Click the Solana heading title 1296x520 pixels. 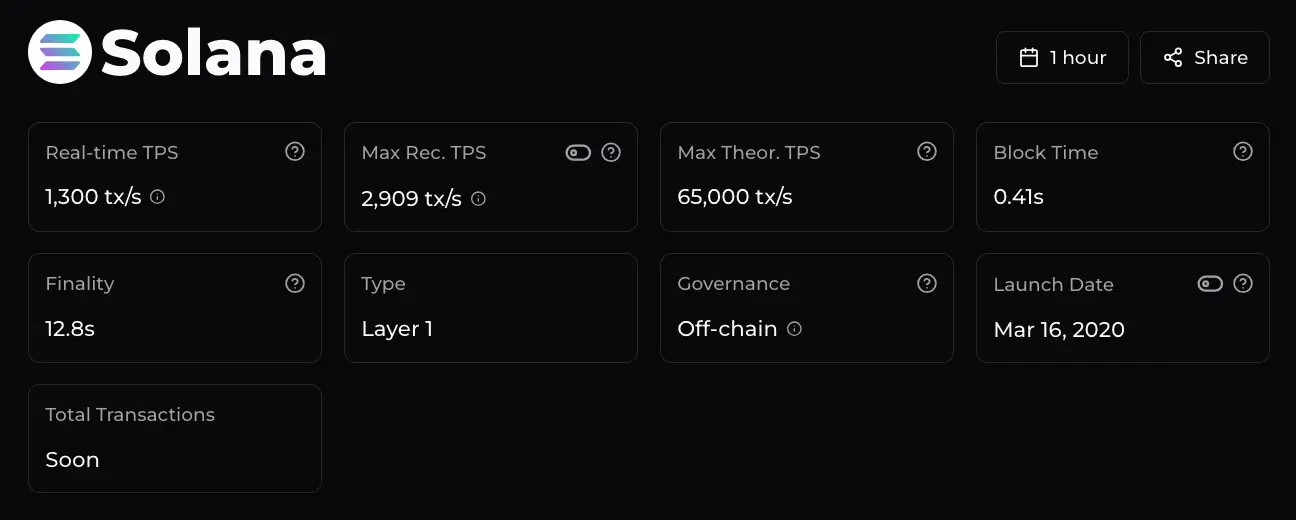click(x=214, y=52)
